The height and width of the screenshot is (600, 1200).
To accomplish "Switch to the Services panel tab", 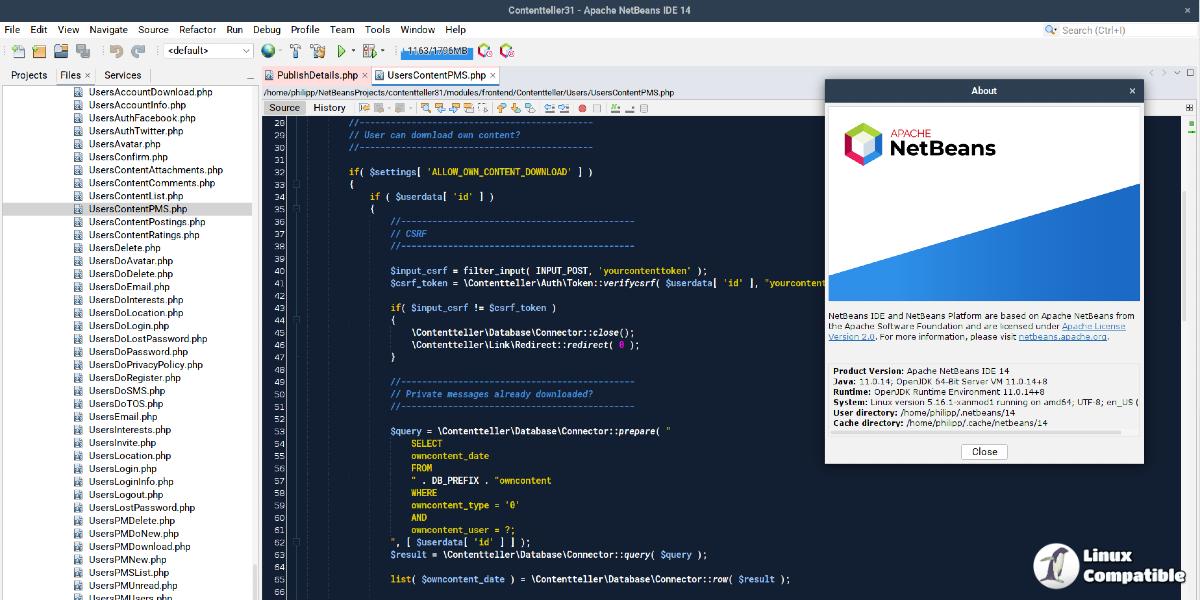I will point(123,75).
